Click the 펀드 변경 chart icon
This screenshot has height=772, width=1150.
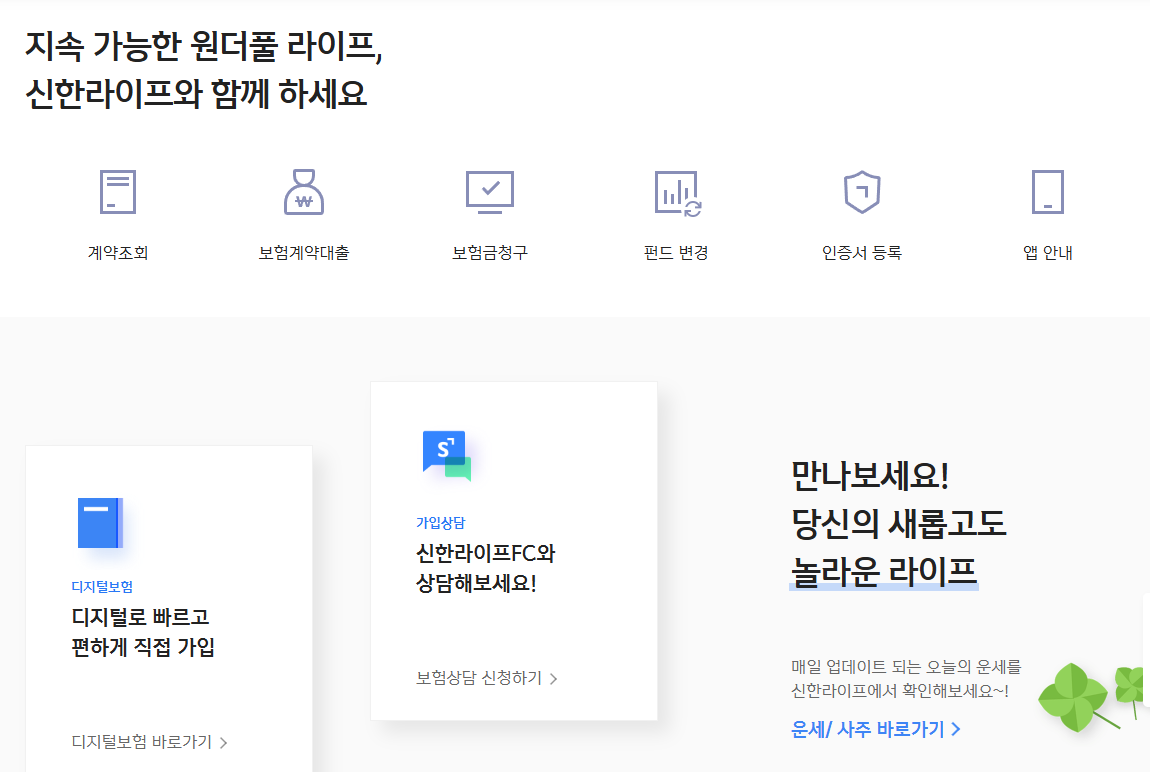(678, 194)
